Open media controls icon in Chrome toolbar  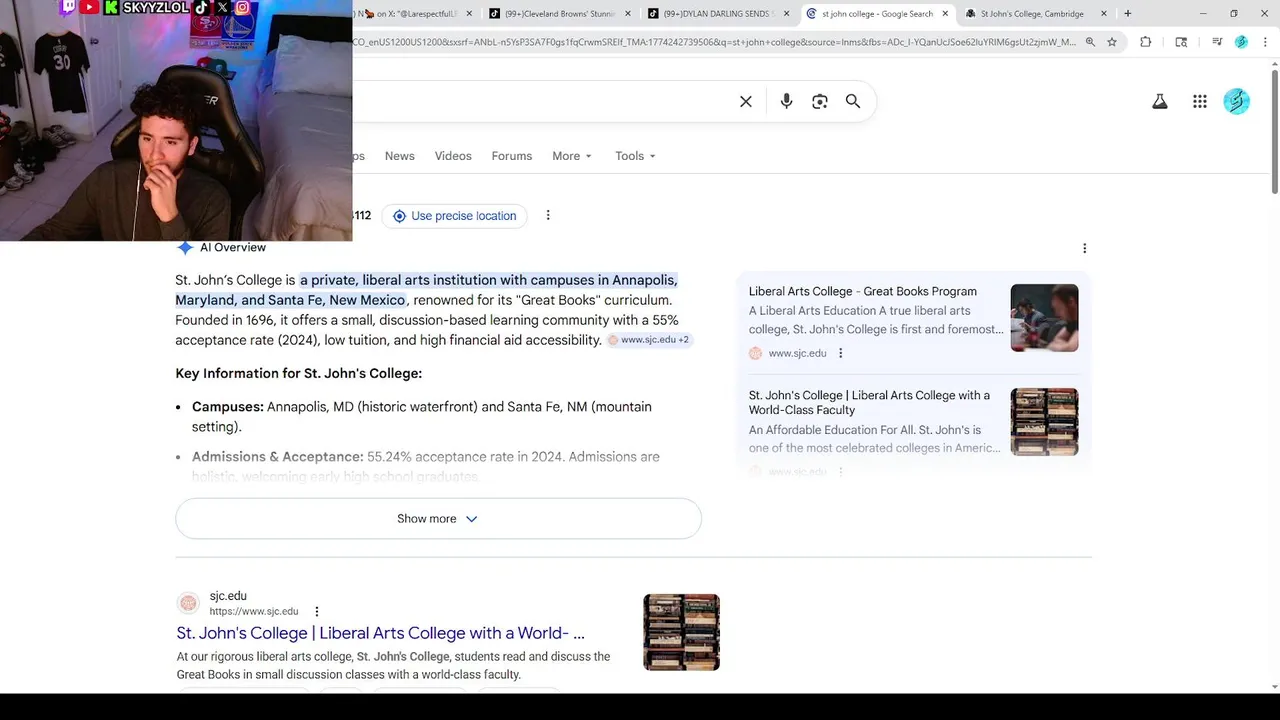coord(1217,42)
